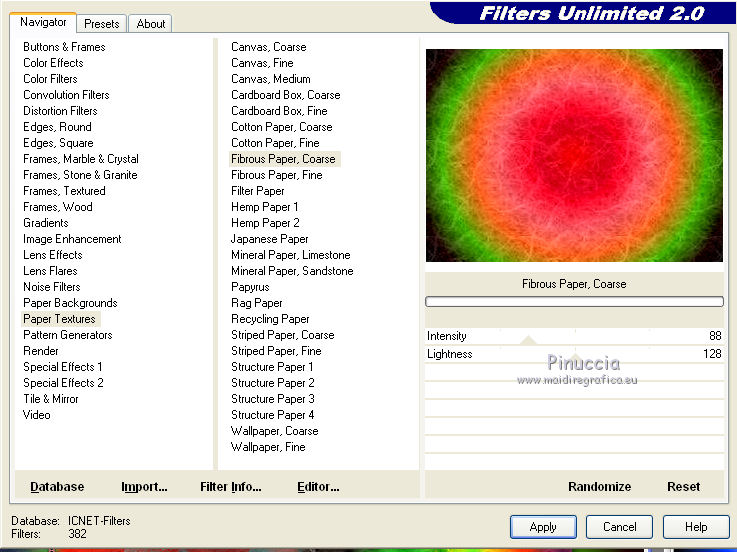Open the Database option
This screenshot has width=737, height=552.
[x=57, y=486]
